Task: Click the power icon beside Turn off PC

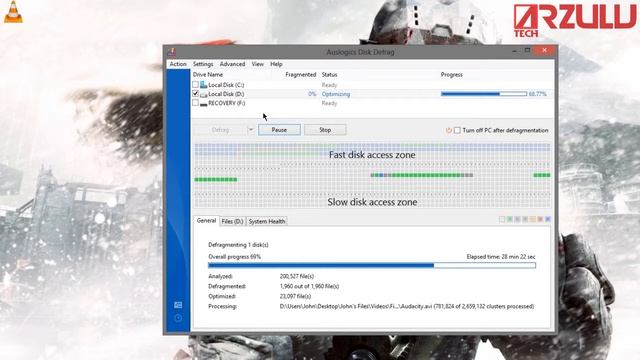Action: pos(449,130)
